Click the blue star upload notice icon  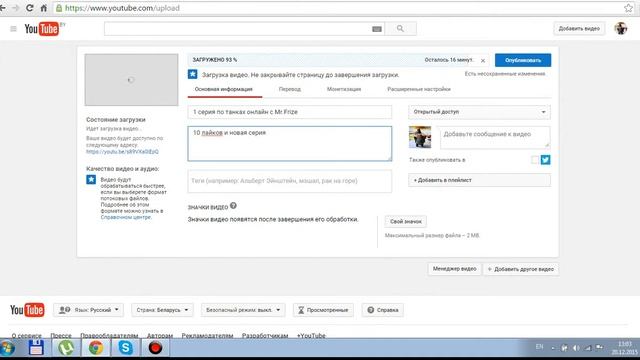coord(193,74)
